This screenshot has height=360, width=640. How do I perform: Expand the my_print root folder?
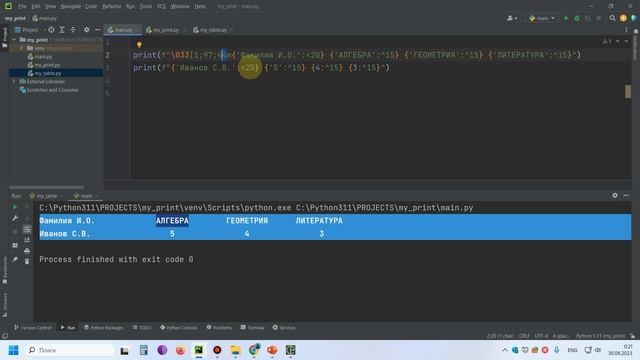[x=15, y=40]
